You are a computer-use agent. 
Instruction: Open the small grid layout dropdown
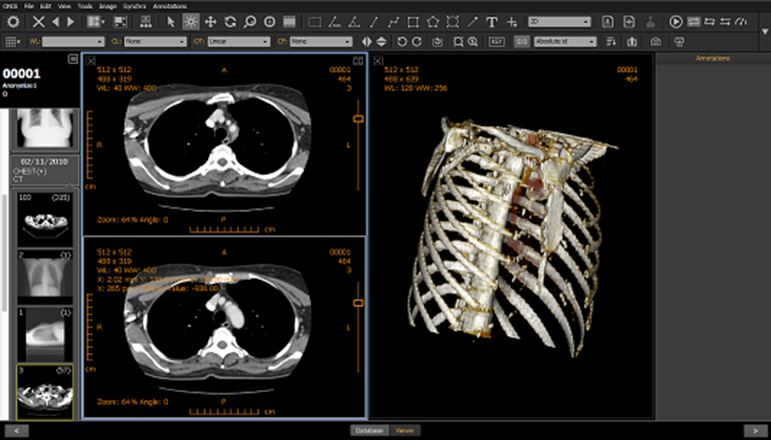[x=13, y=42]
